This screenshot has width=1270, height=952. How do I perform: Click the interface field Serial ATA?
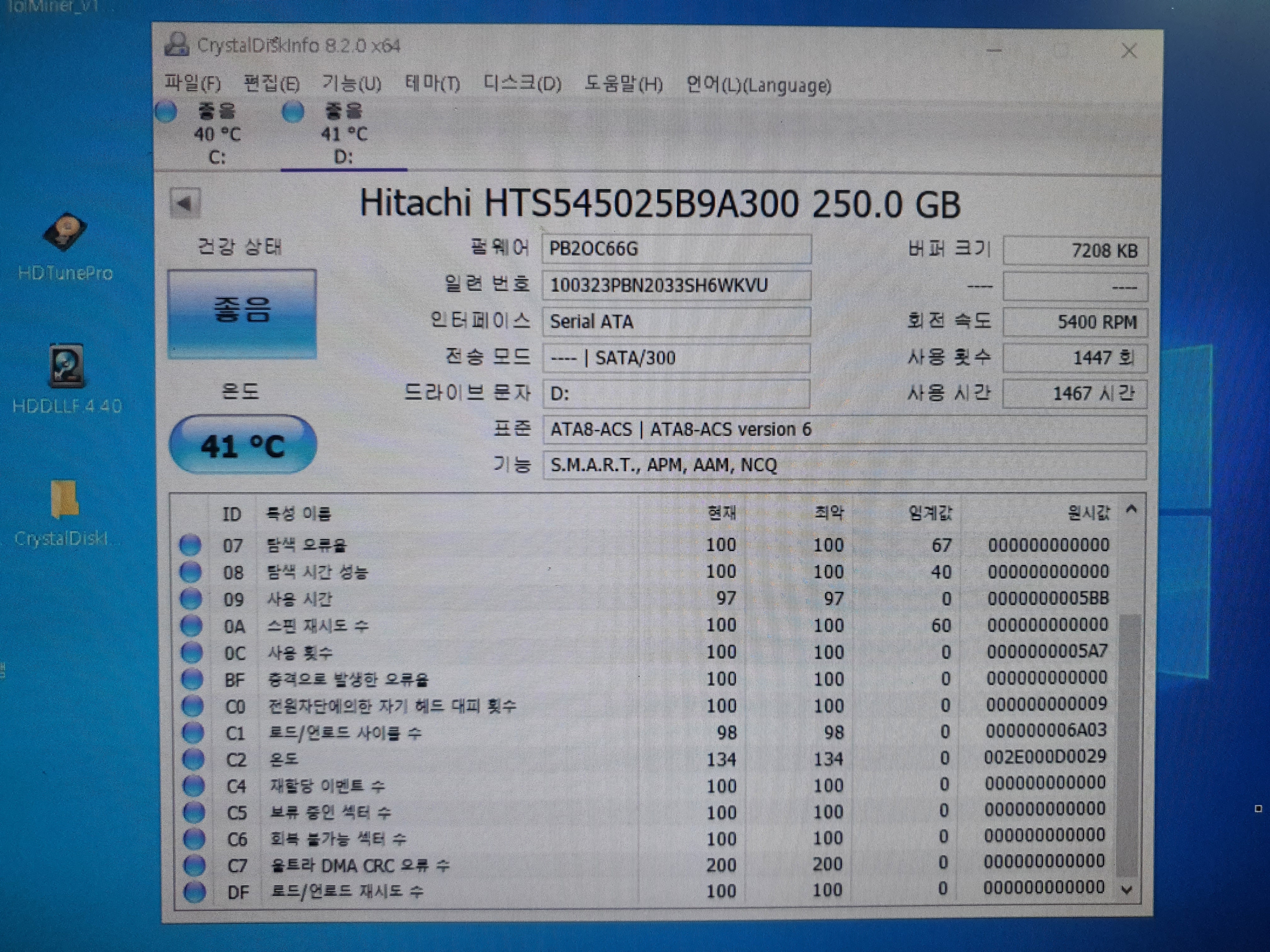676,321
